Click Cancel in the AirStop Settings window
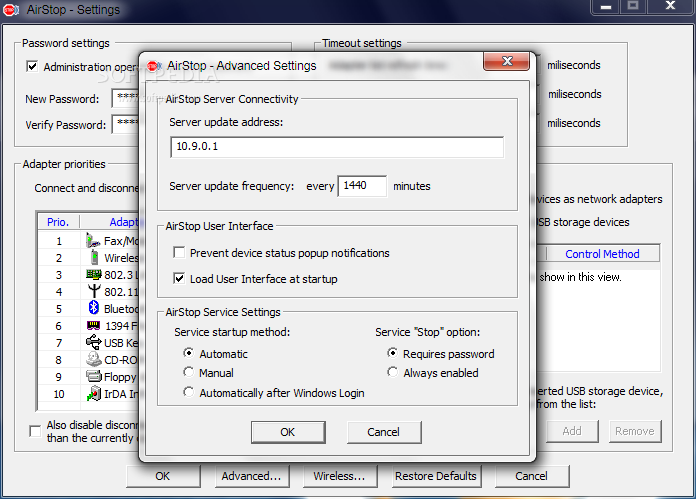Viewport: 696px width, 499px height. click(x=532, y=476)
